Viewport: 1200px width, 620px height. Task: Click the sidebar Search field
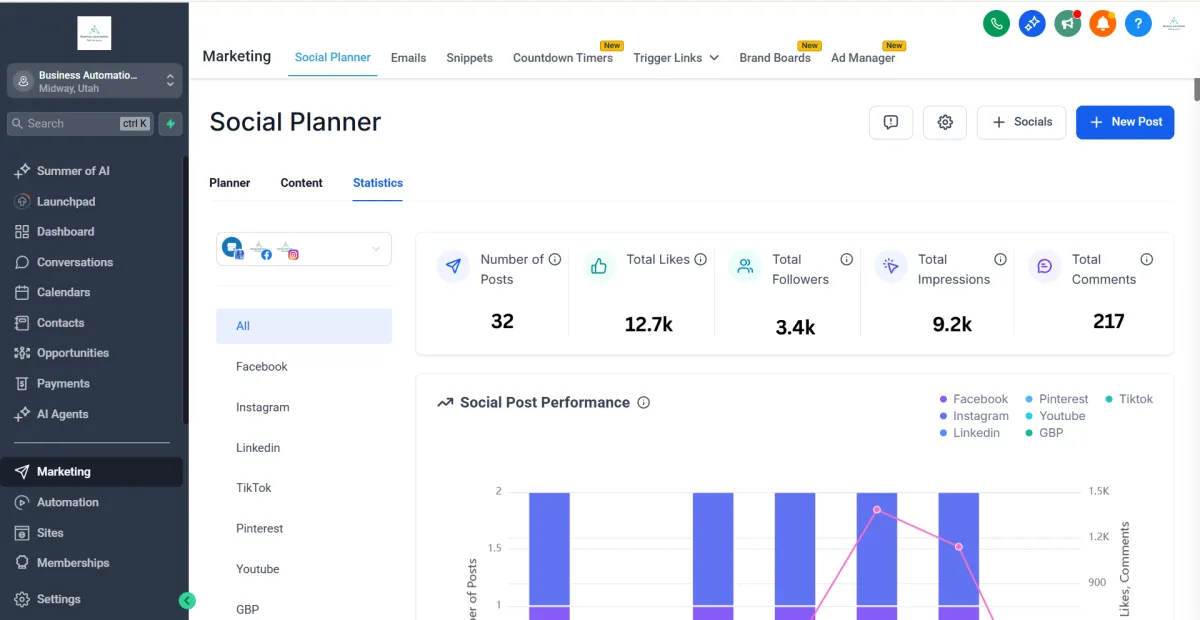point(81,124)
